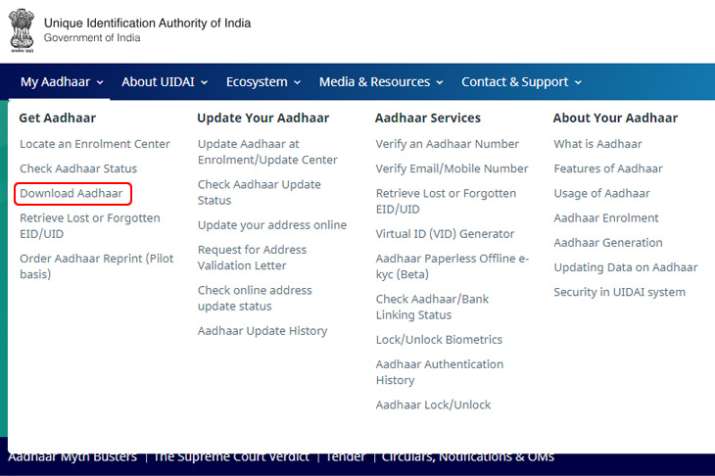Select the Download Aadhaar link
The image size is (715, 476).
pos(72,193)
